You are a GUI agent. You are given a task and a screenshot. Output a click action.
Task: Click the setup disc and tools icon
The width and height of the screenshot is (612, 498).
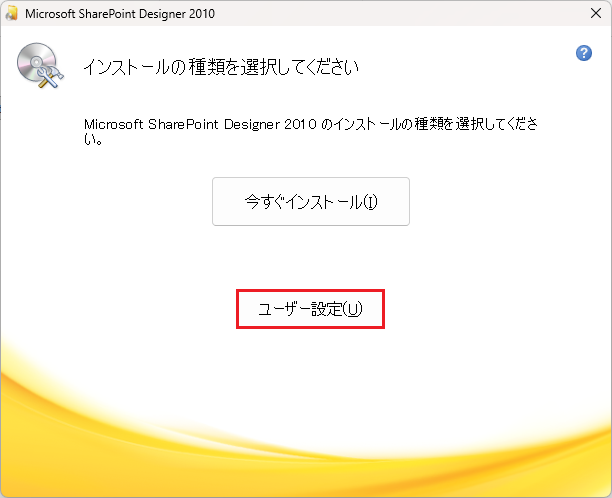coord(39,68)
